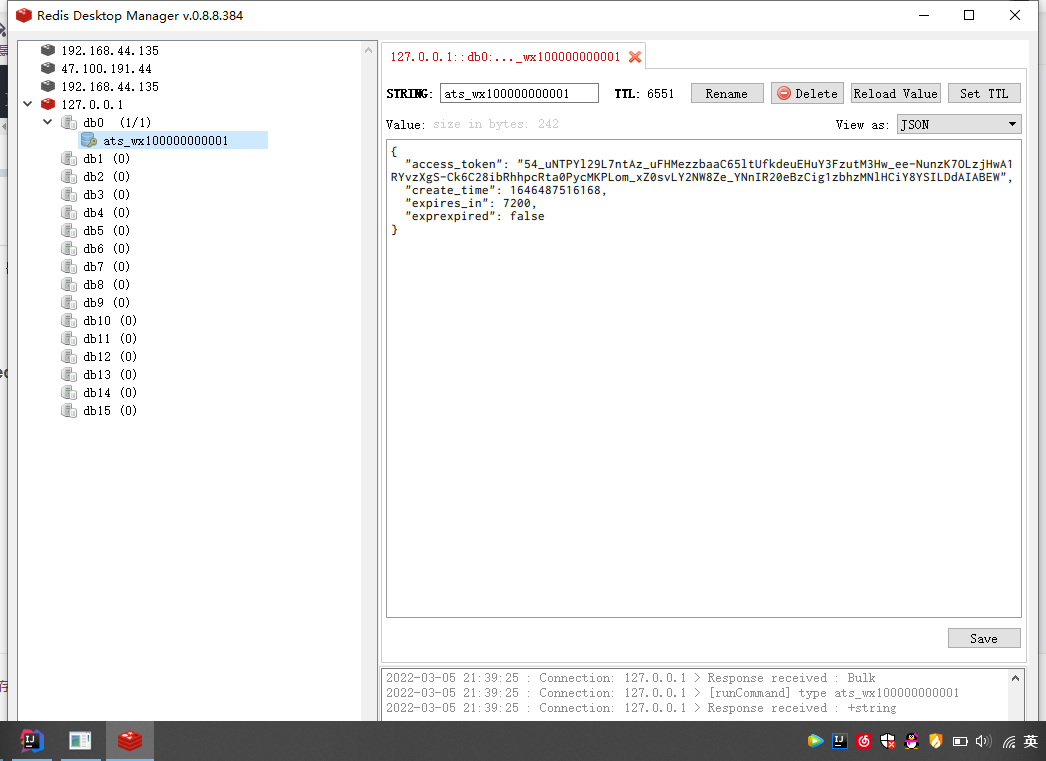The height and width of the screenshot is (761, 1046).
Task: Open the View as JSON dropdown
Action: click(x=959, y=125)
